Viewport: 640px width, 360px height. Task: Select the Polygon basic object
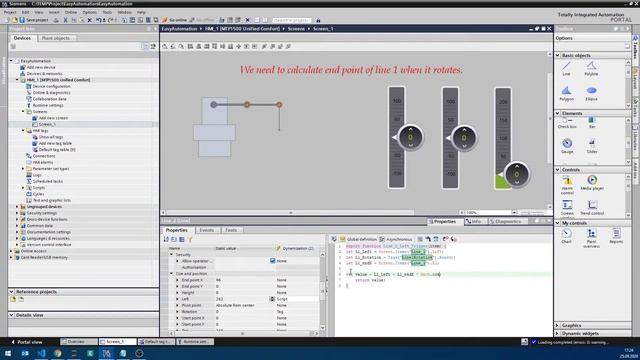(566, 93)
